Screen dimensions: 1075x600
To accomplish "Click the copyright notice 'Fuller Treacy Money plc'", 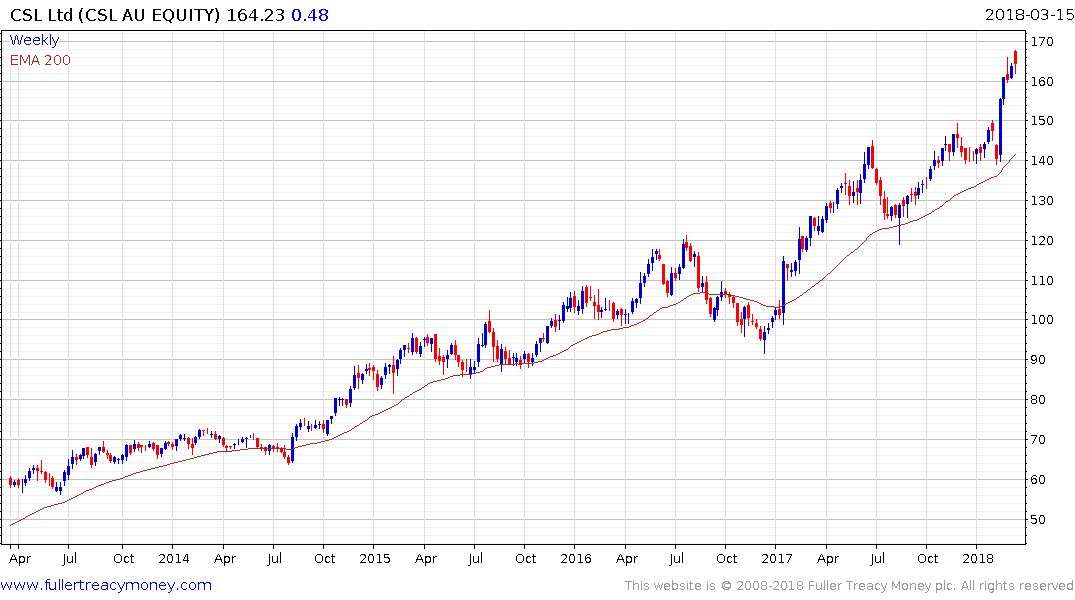I will click(882, 586).
